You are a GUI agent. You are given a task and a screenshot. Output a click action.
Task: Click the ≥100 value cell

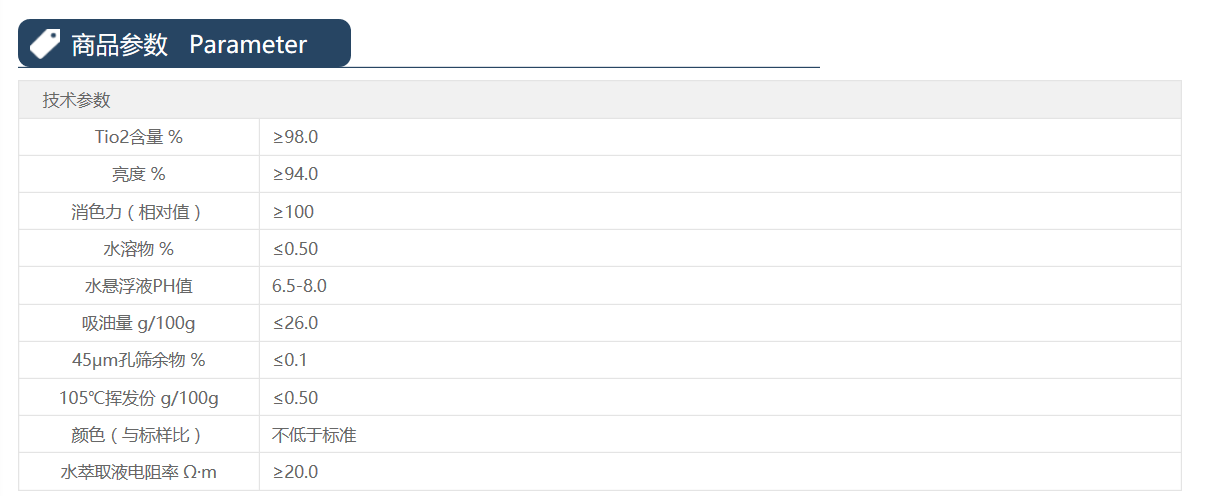coord(293,212)
